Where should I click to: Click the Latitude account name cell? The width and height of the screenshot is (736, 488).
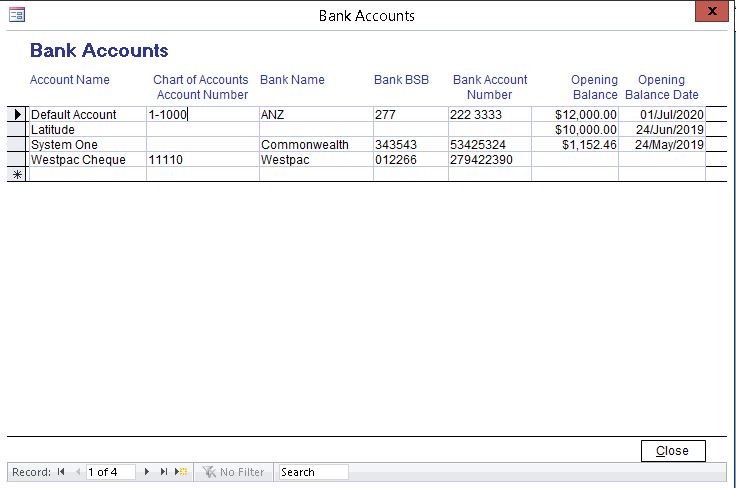86,130
